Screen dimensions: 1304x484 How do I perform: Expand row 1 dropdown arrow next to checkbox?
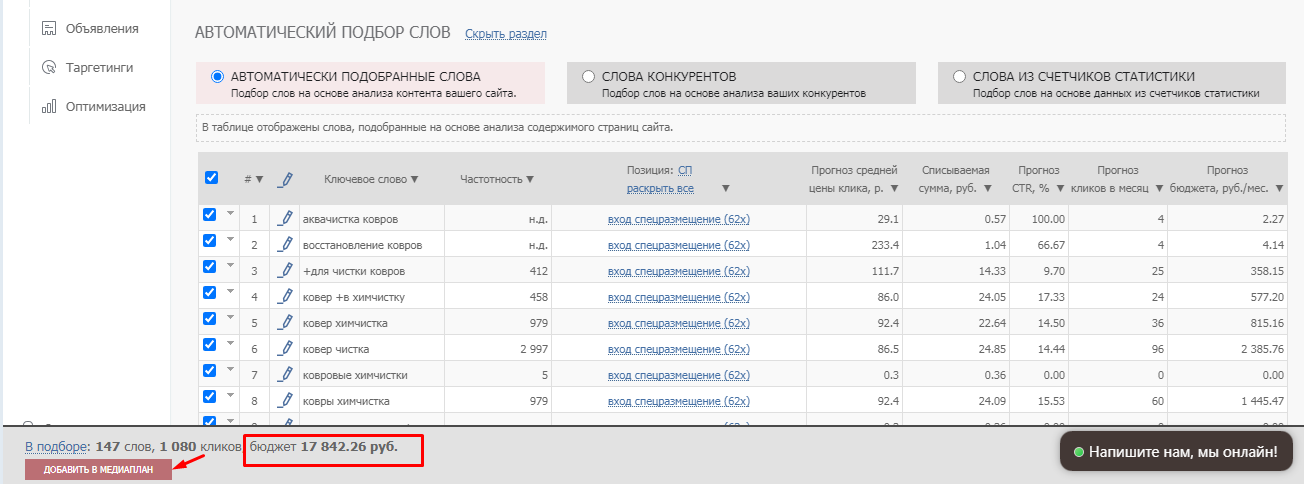[229, 212]
